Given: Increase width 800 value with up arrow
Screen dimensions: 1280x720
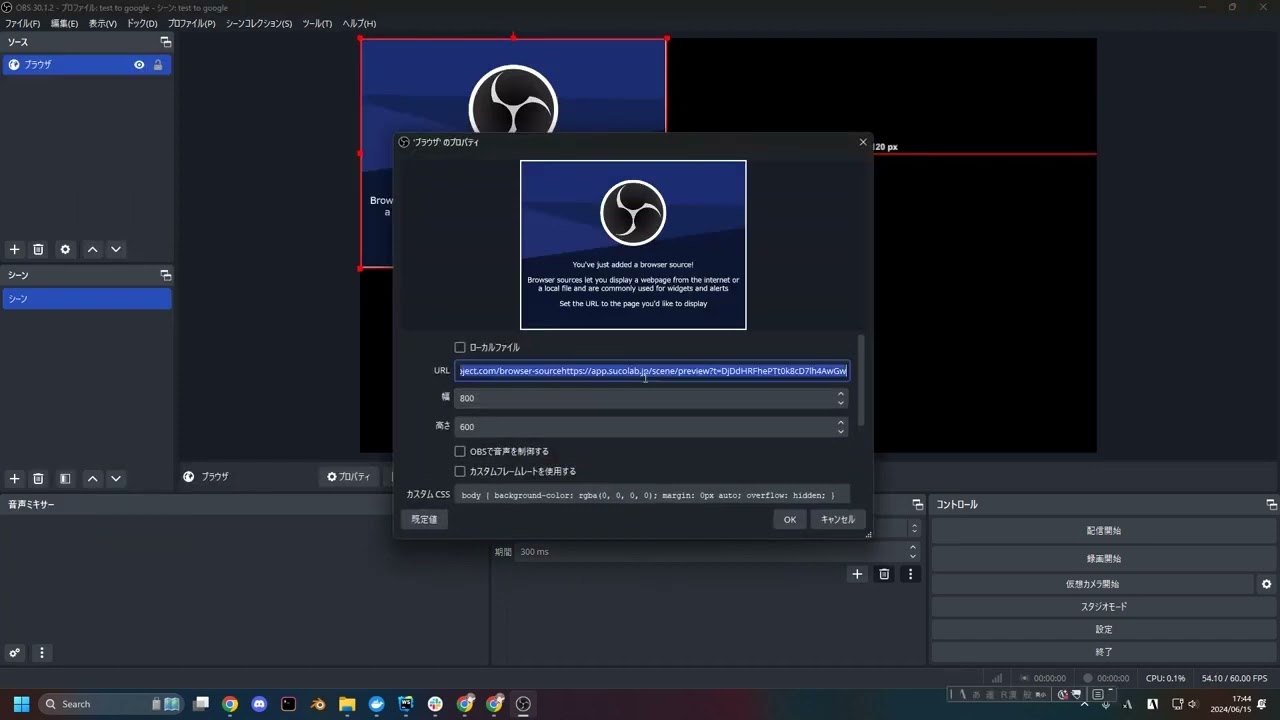Looking at the screenshot, I should point(841,394).
